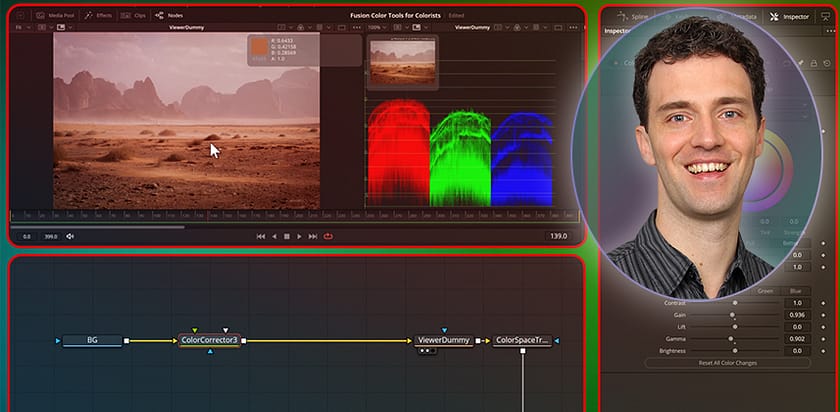Click the viewer dots under ViewerDummy node
The width and height of the screenshot is (840, 412).
426,351
